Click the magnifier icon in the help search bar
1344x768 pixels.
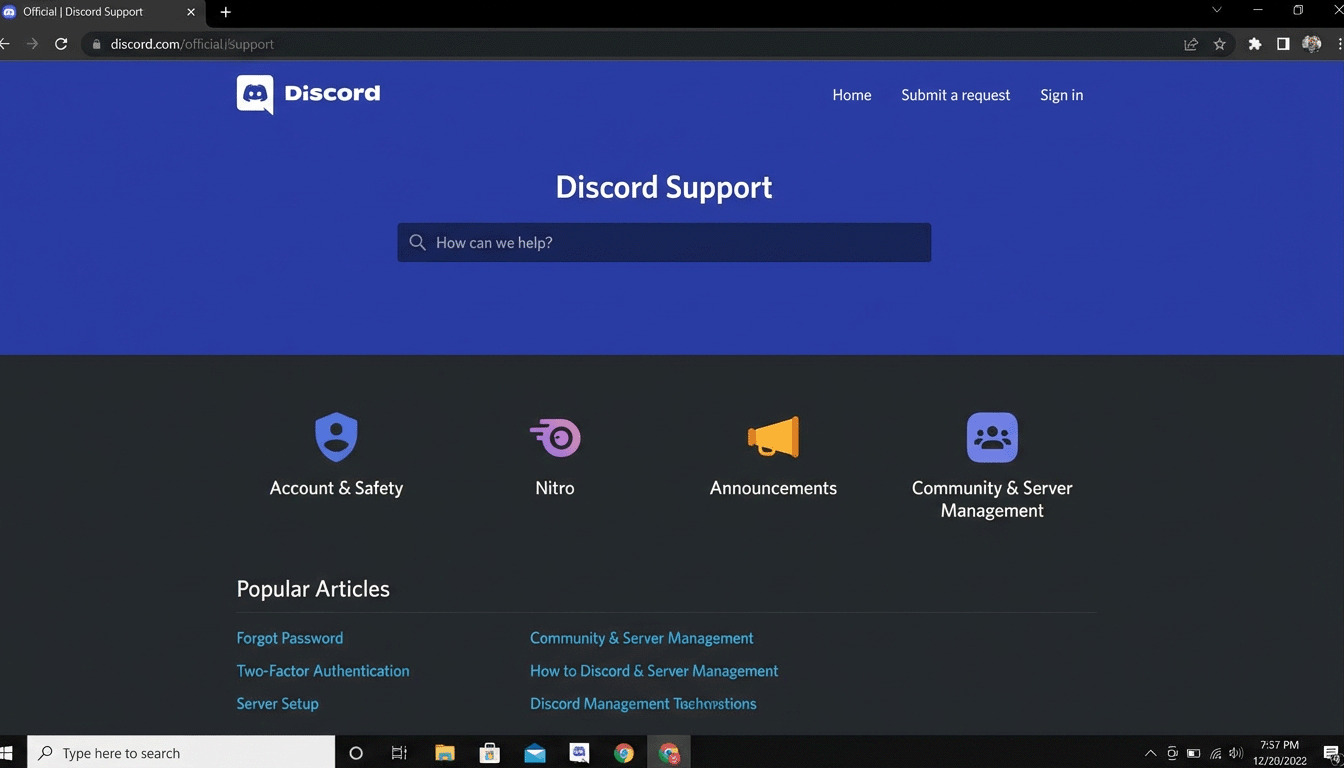[x=417, y=242]
